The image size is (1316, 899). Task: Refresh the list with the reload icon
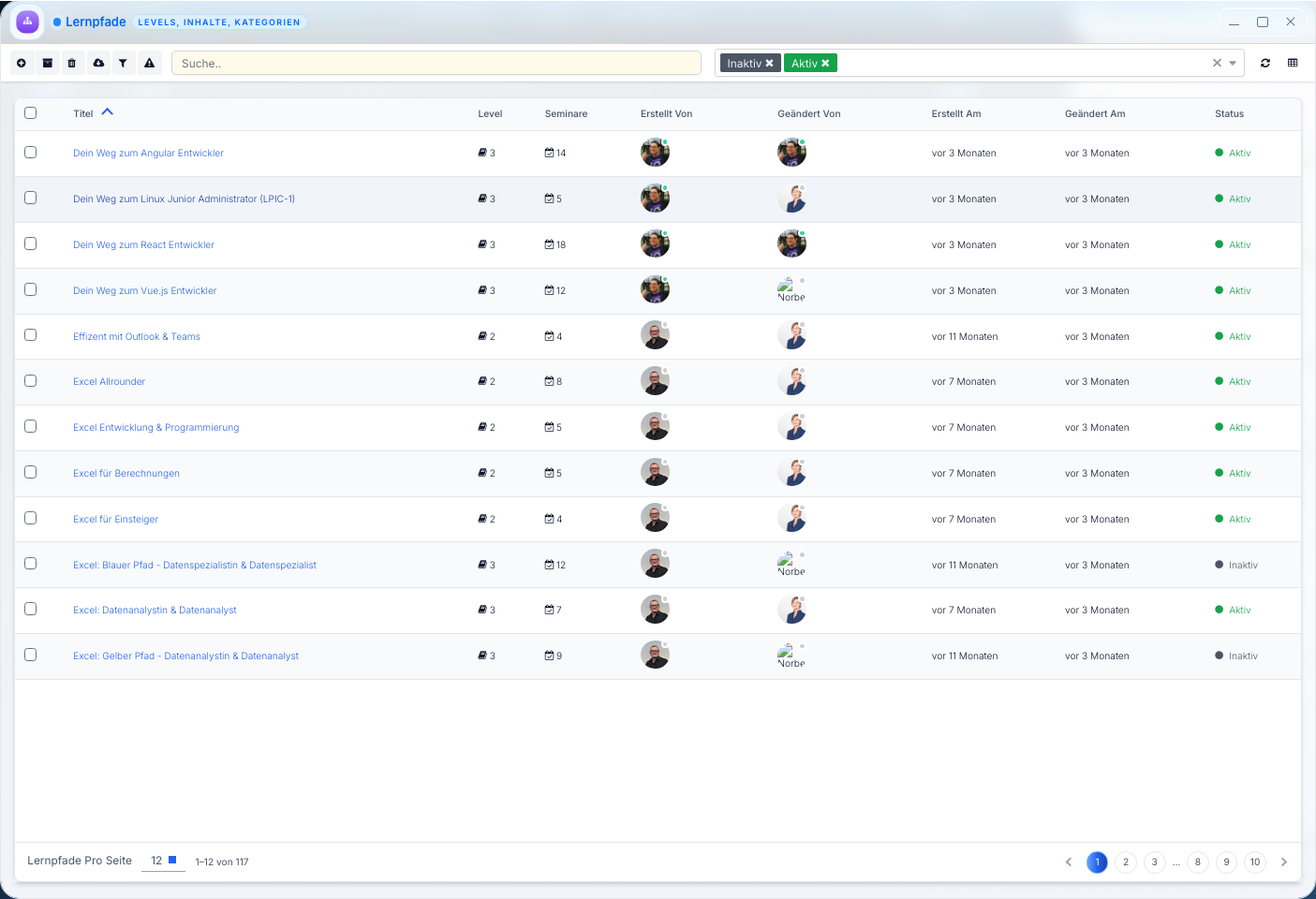click(x=1265, y=63)
